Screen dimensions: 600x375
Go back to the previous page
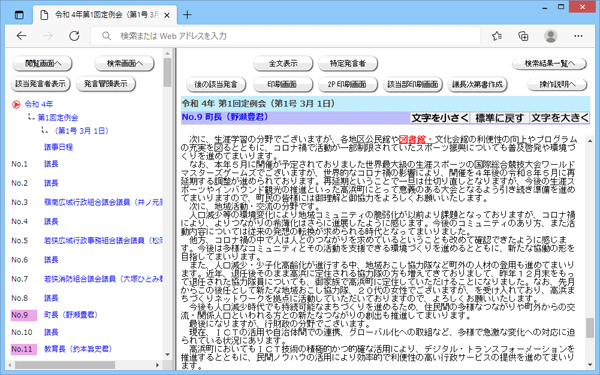(22, 36)
